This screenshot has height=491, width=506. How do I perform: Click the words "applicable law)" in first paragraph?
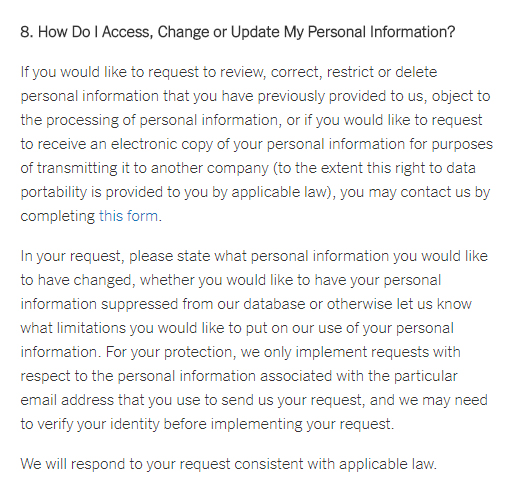(284, 192)
